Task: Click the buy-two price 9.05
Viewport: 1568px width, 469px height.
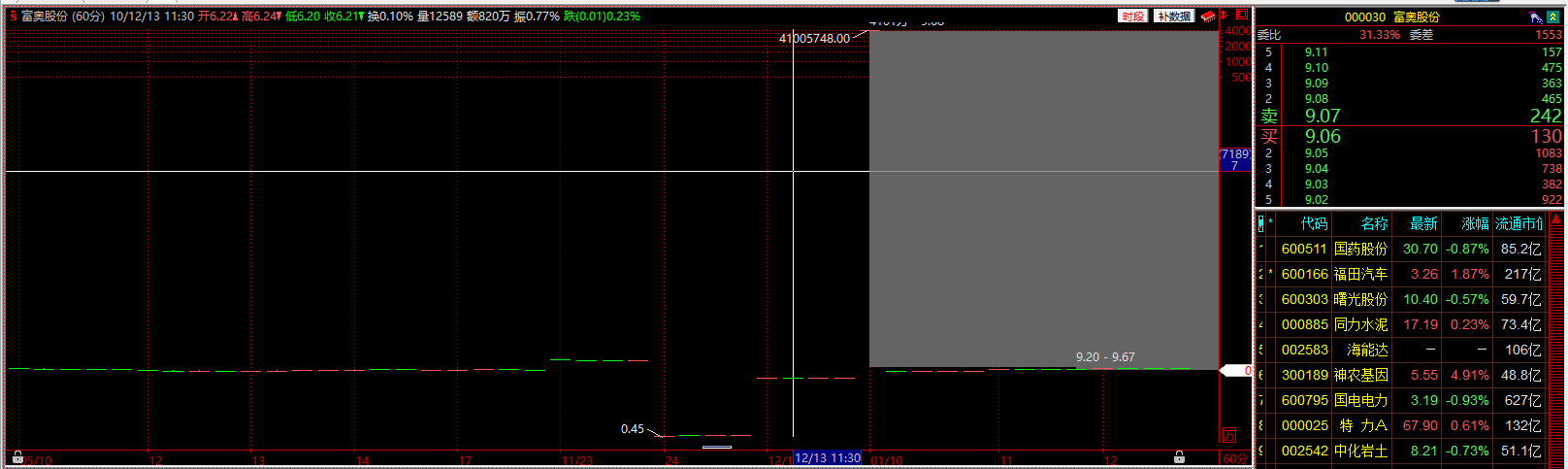Action: pyautogui.click(x=1317, y=153)
